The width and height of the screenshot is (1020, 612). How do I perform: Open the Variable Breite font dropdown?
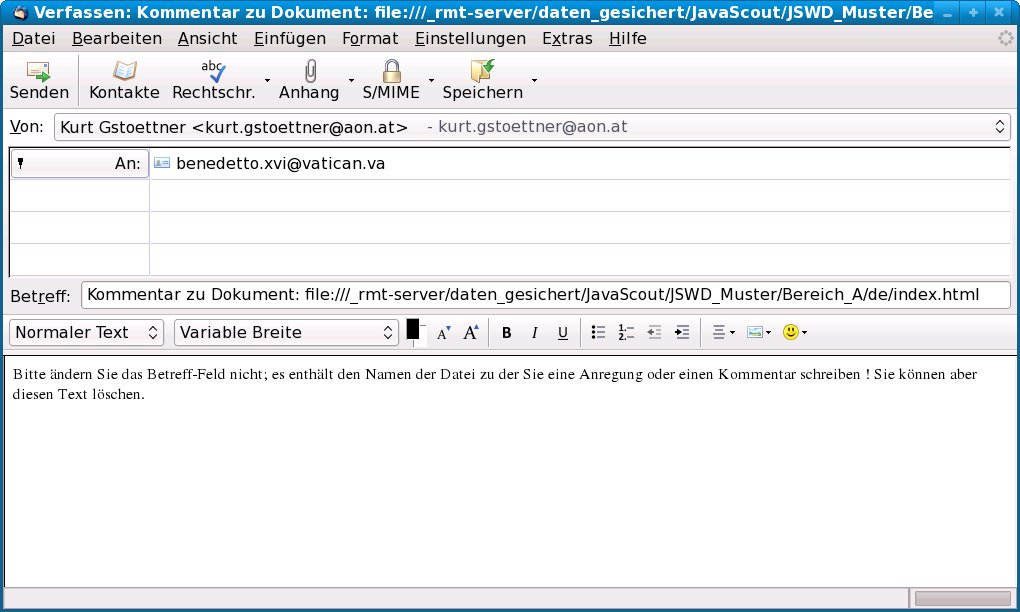click(x=287, y=332)
